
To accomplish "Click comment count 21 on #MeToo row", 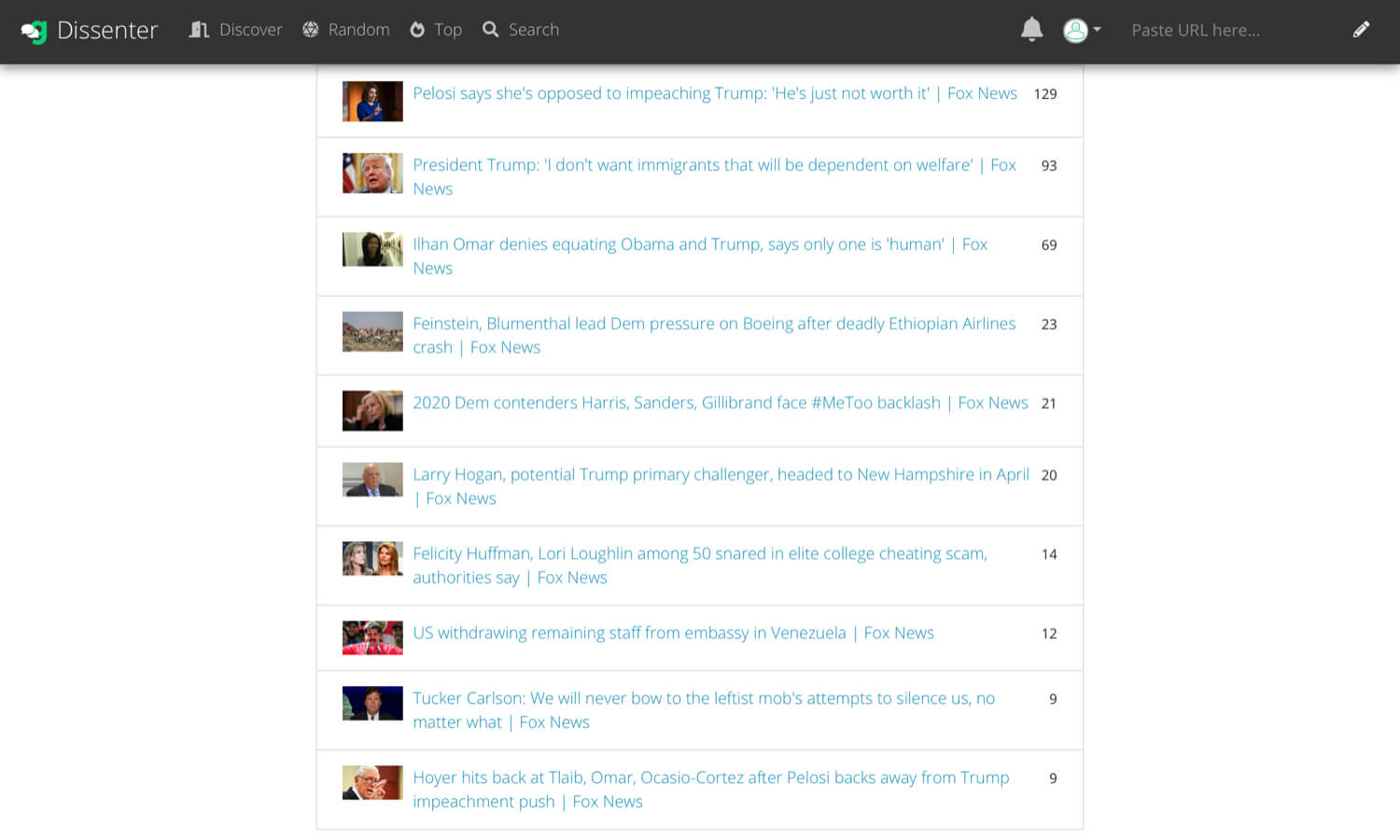I will click(1049, 404).
